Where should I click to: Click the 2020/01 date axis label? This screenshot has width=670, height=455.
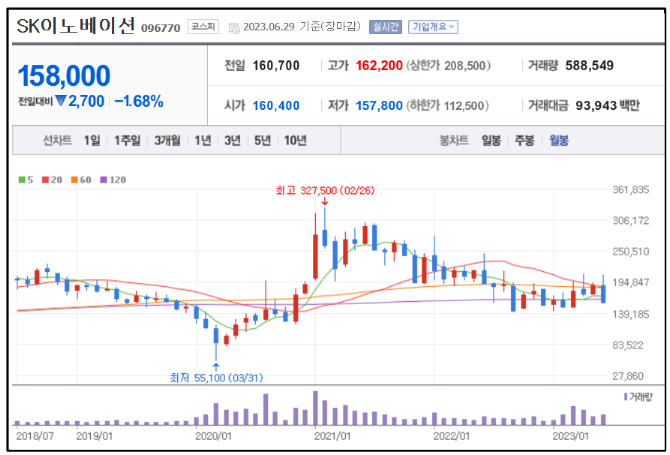point(213,436)
